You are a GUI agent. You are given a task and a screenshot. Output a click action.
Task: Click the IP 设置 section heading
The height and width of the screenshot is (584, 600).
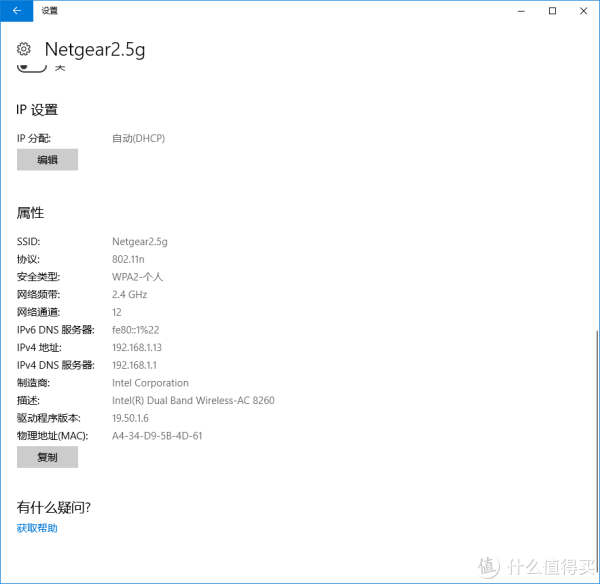37,110
